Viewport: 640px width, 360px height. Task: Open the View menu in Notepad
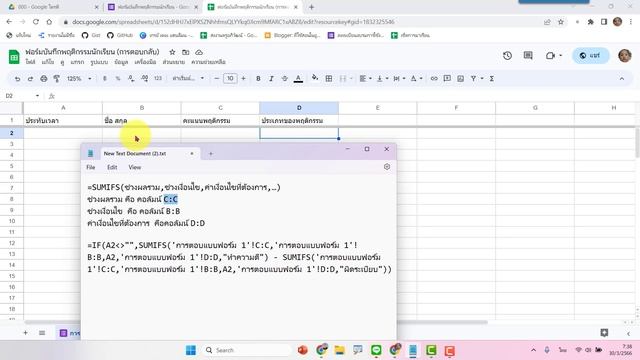[x=135, y=167]
